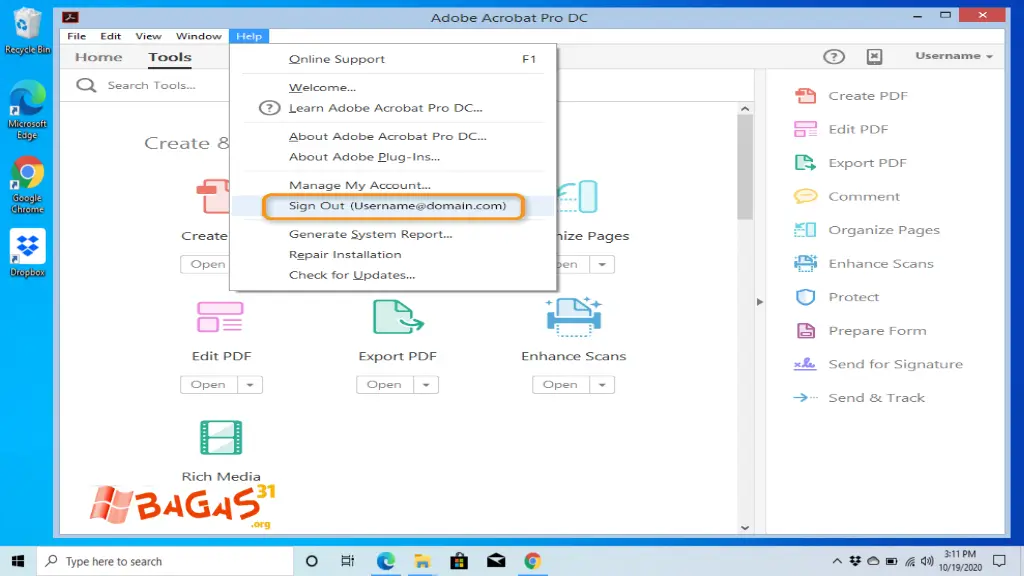Open Dropbox desktop shortcut
1024x576 pixels.
coord(27,253)
